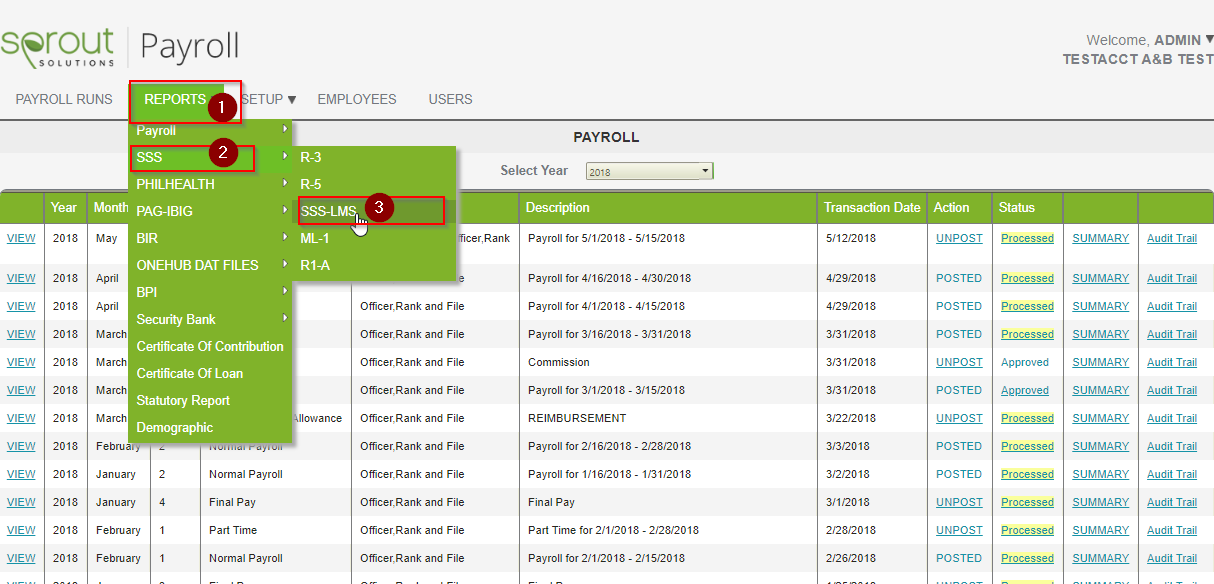Open the REPORTS menu
1214x584 pixels.
click(175, 99)
